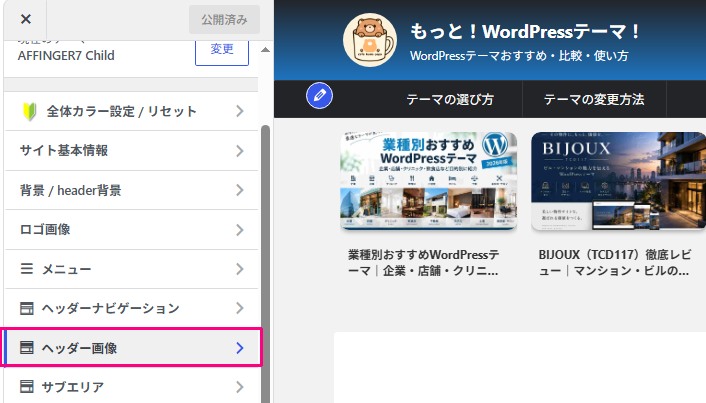Click the 変更 theme change button

(x=222, y=50)
